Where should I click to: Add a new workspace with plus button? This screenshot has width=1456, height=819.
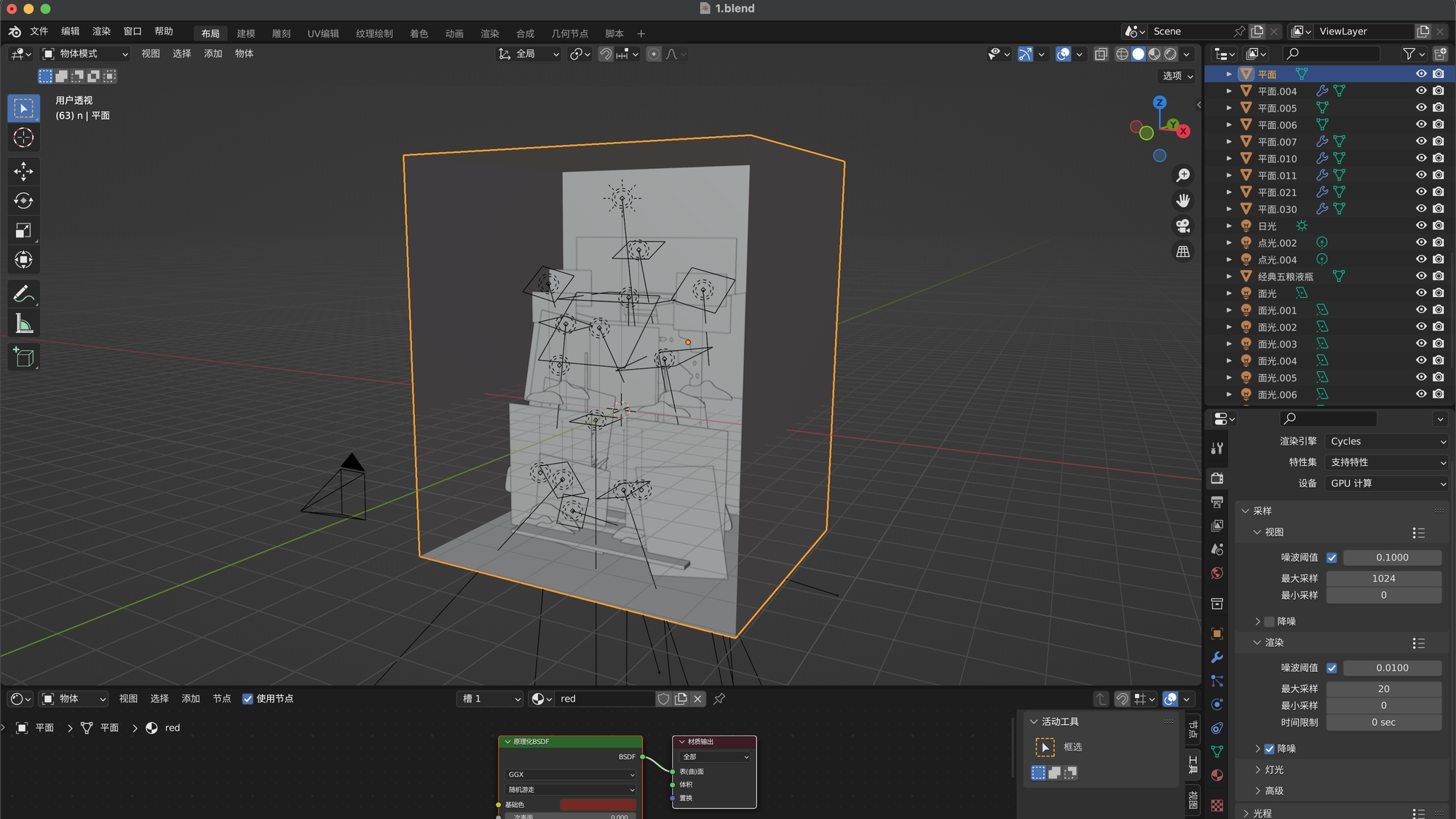641,33
